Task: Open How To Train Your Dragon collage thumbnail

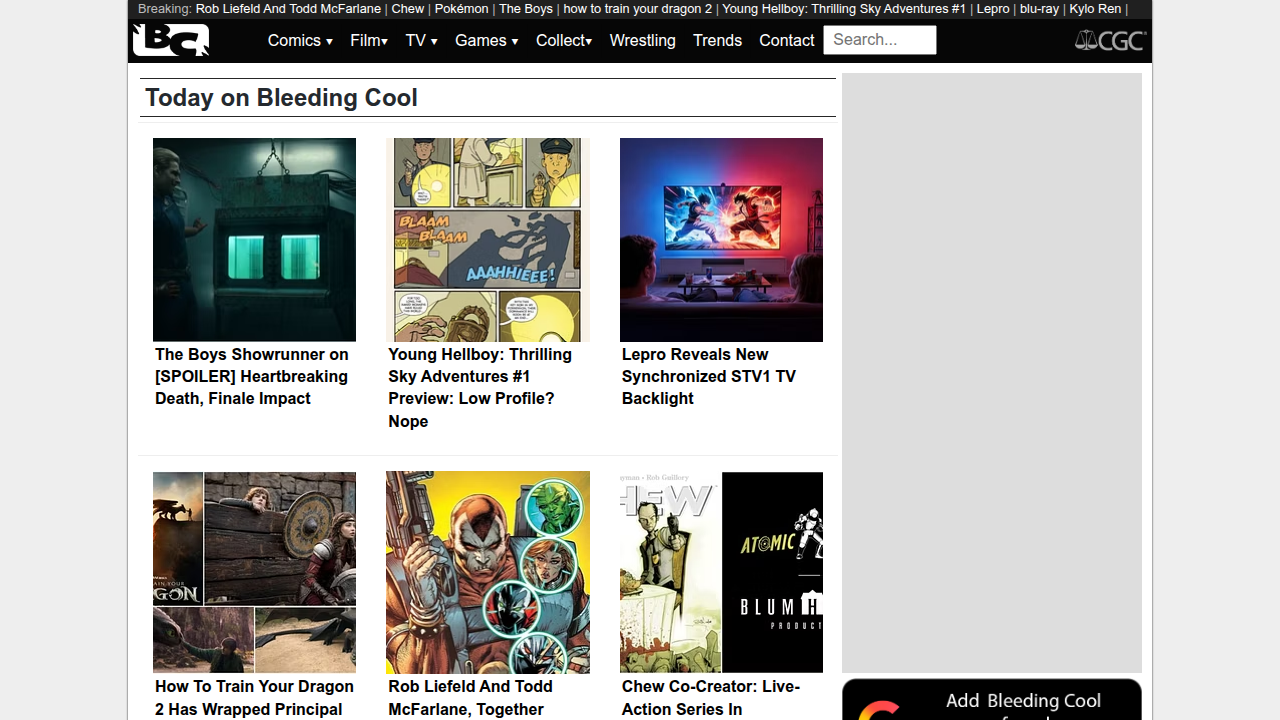Action: pos(254,572)
